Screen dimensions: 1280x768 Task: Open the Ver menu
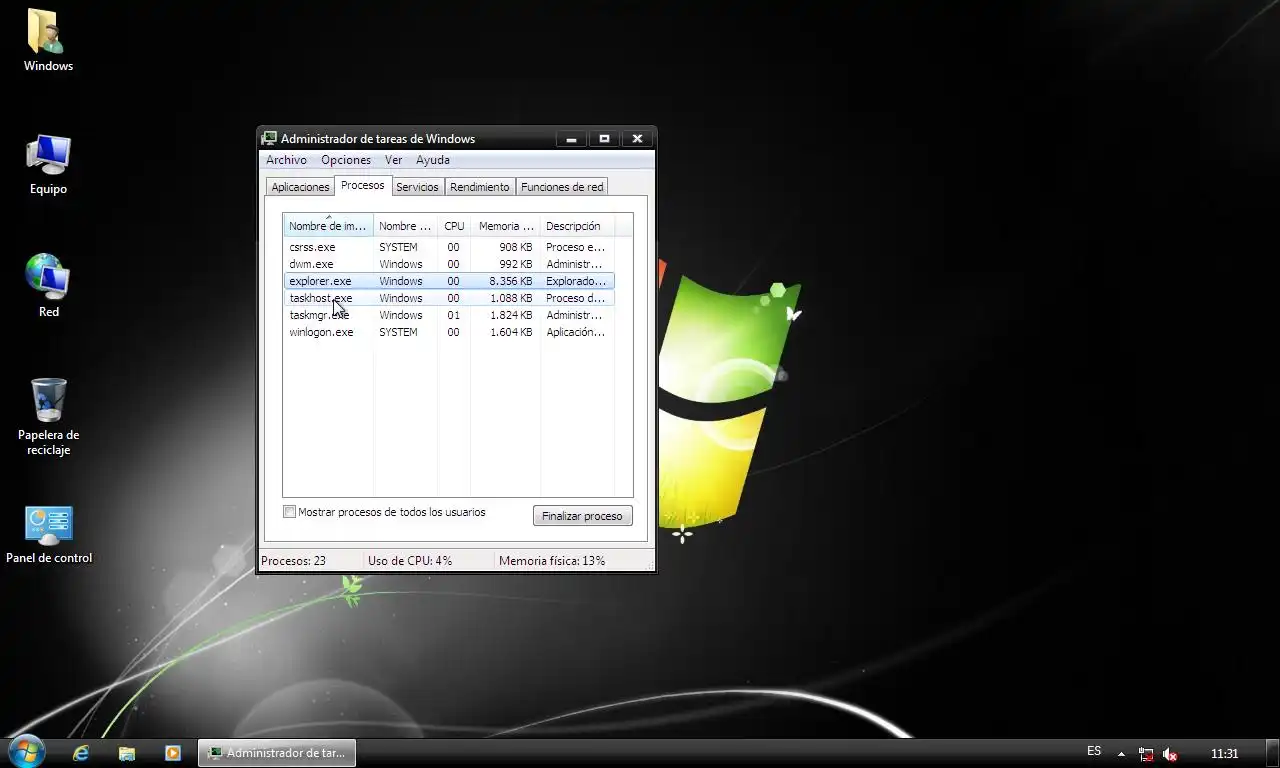(x=394, y=160)
